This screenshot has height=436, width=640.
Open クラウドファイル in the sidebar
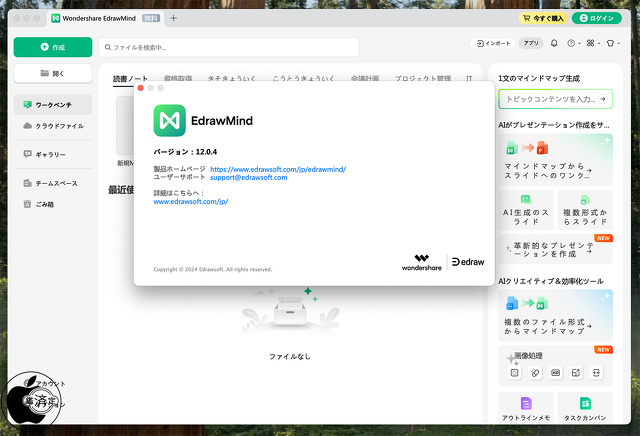[x=53, y=126]
